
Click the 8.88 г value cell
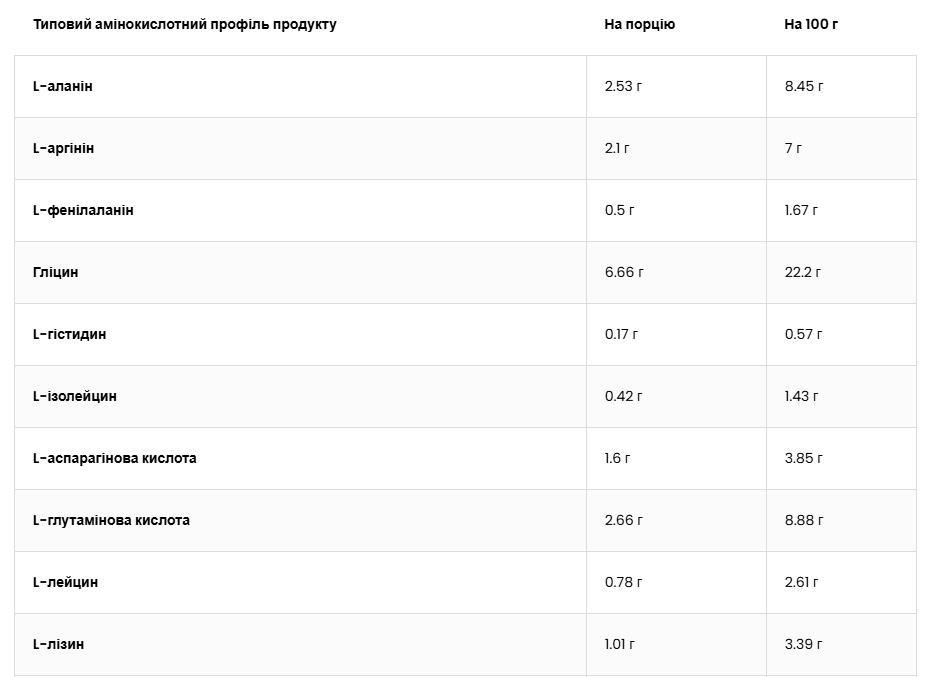point(803,520)
